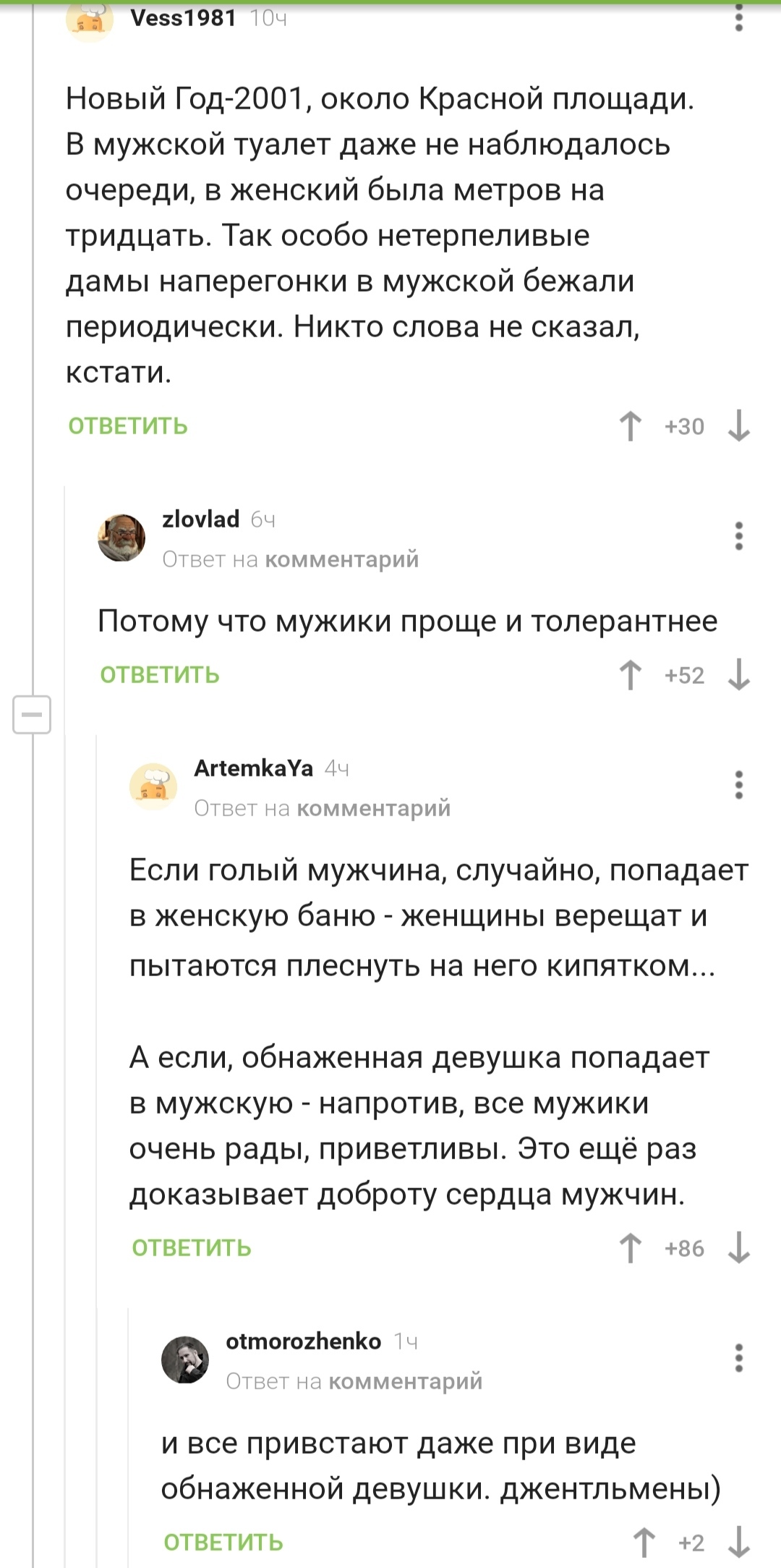Open options menu for ArtemkaYa comment
This screenshot has width=781, height=1568.
pos(739,785)
